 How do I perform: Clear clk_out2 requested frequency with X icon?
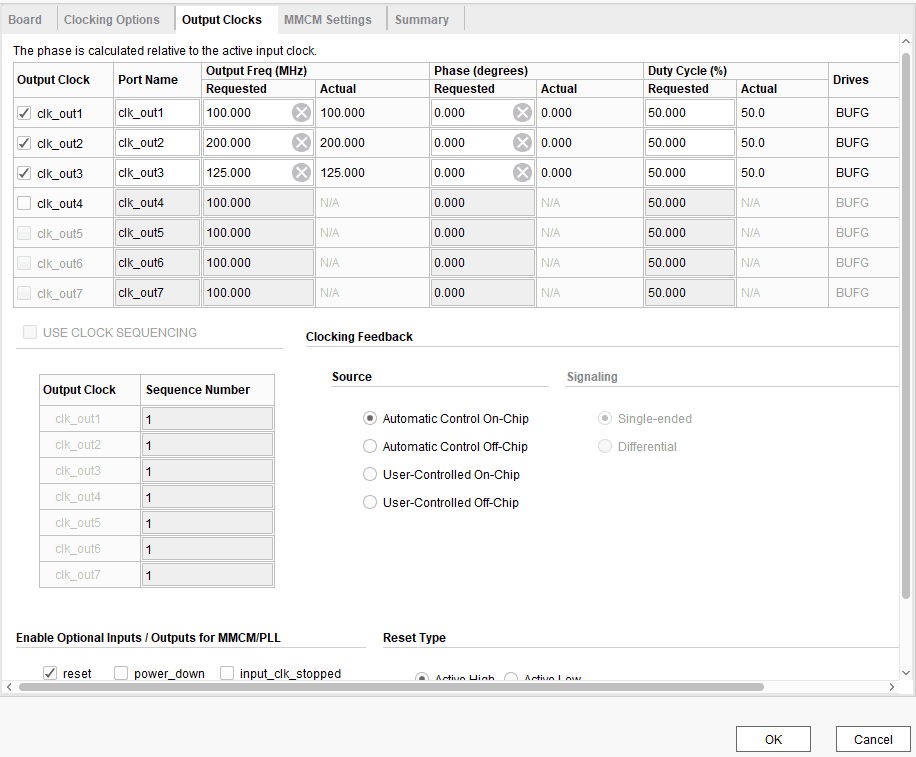[301, 143]
